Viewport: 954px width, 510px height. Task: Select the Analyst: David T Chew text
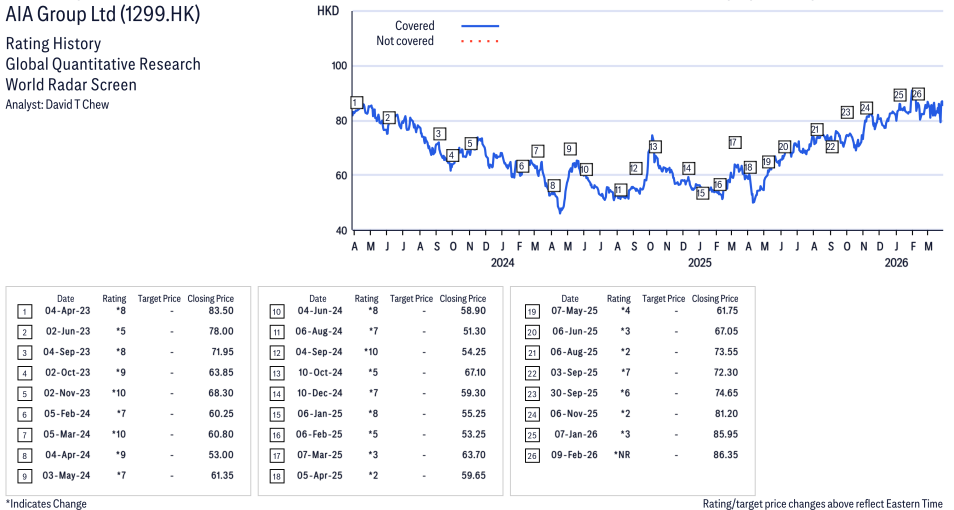pos(56,104)
